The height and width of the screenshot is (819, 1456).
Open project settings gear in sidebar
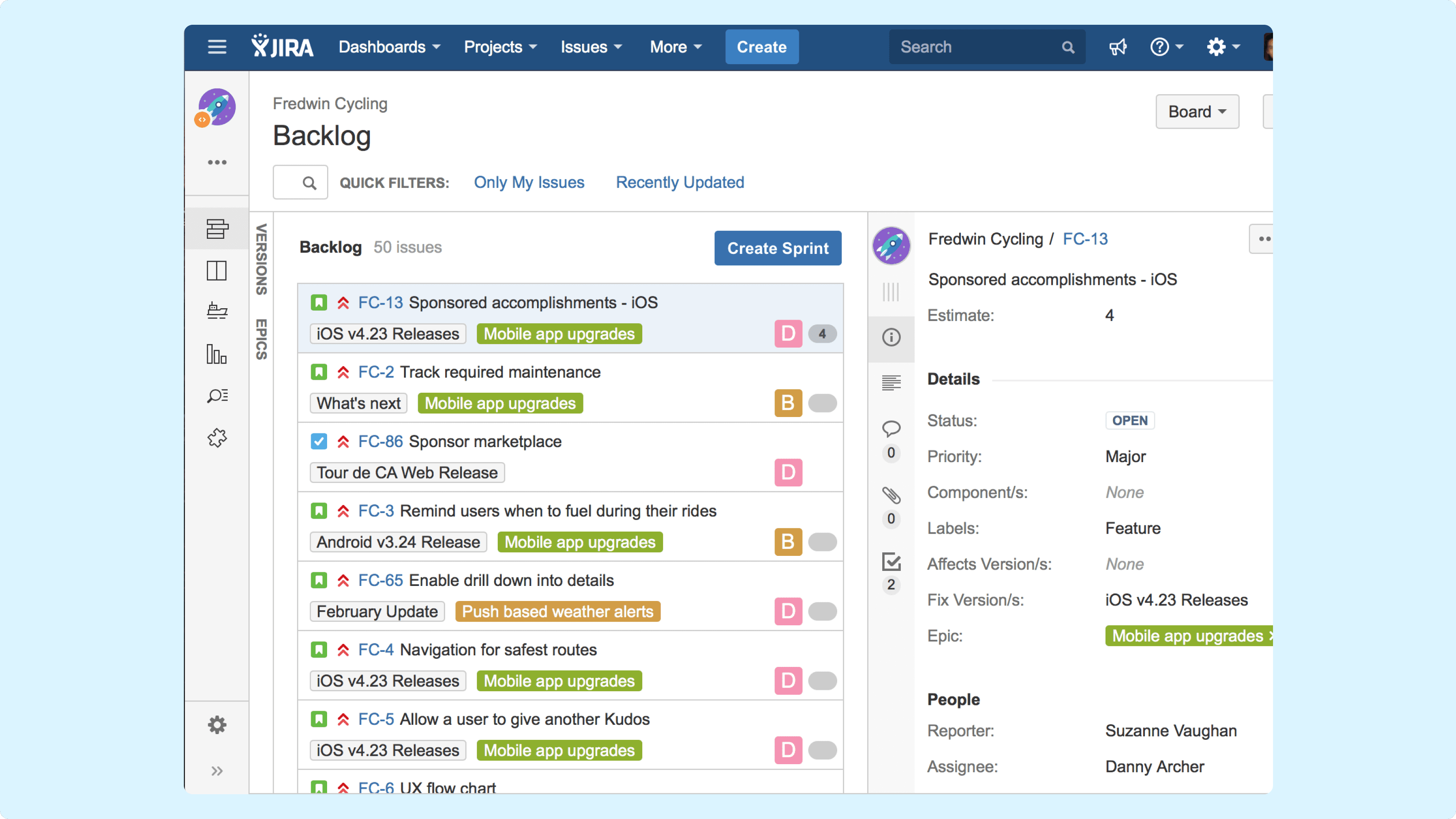tap(217, 724)
